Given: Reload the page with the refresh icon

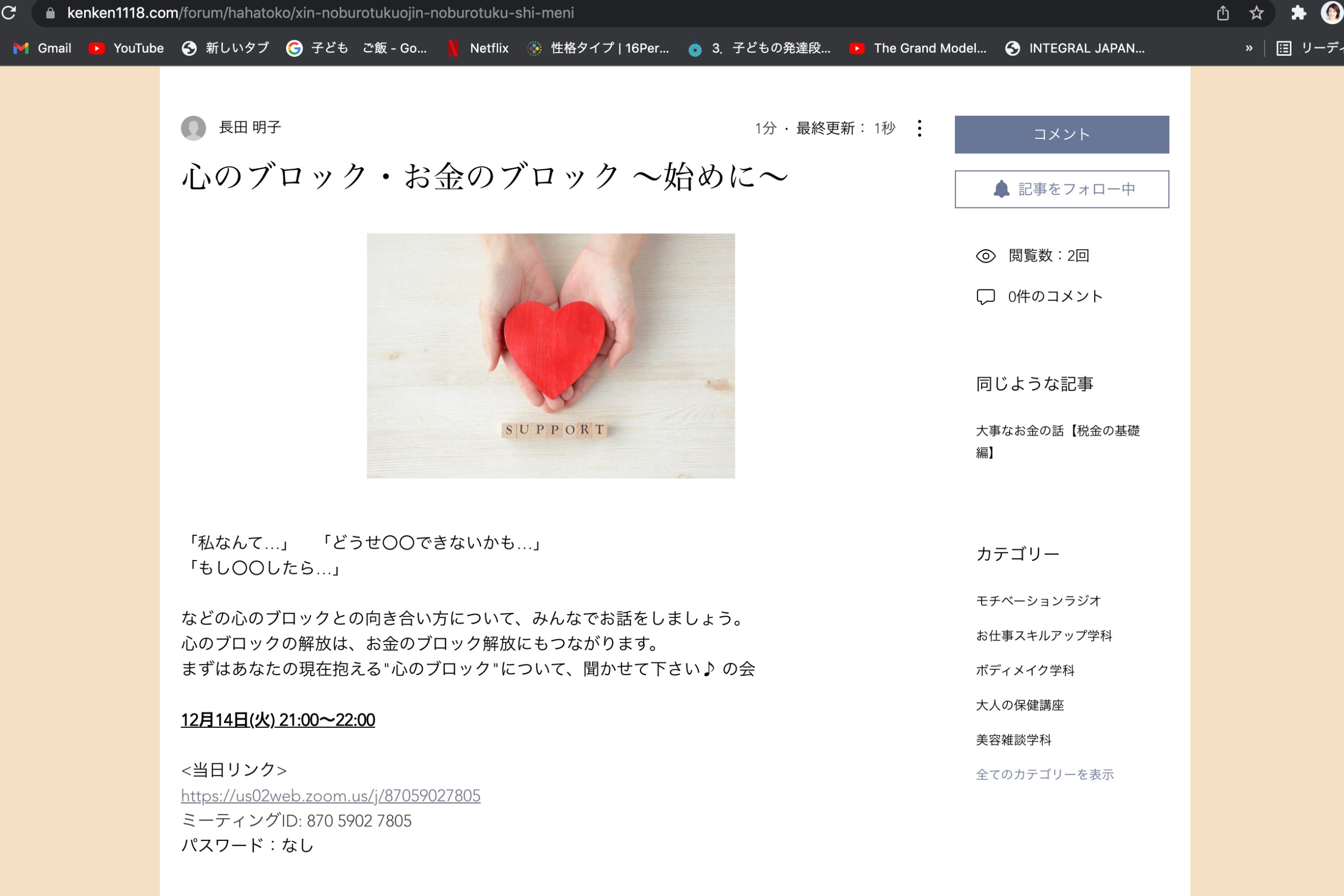Looking at the screenshot, I should point(8,12).
